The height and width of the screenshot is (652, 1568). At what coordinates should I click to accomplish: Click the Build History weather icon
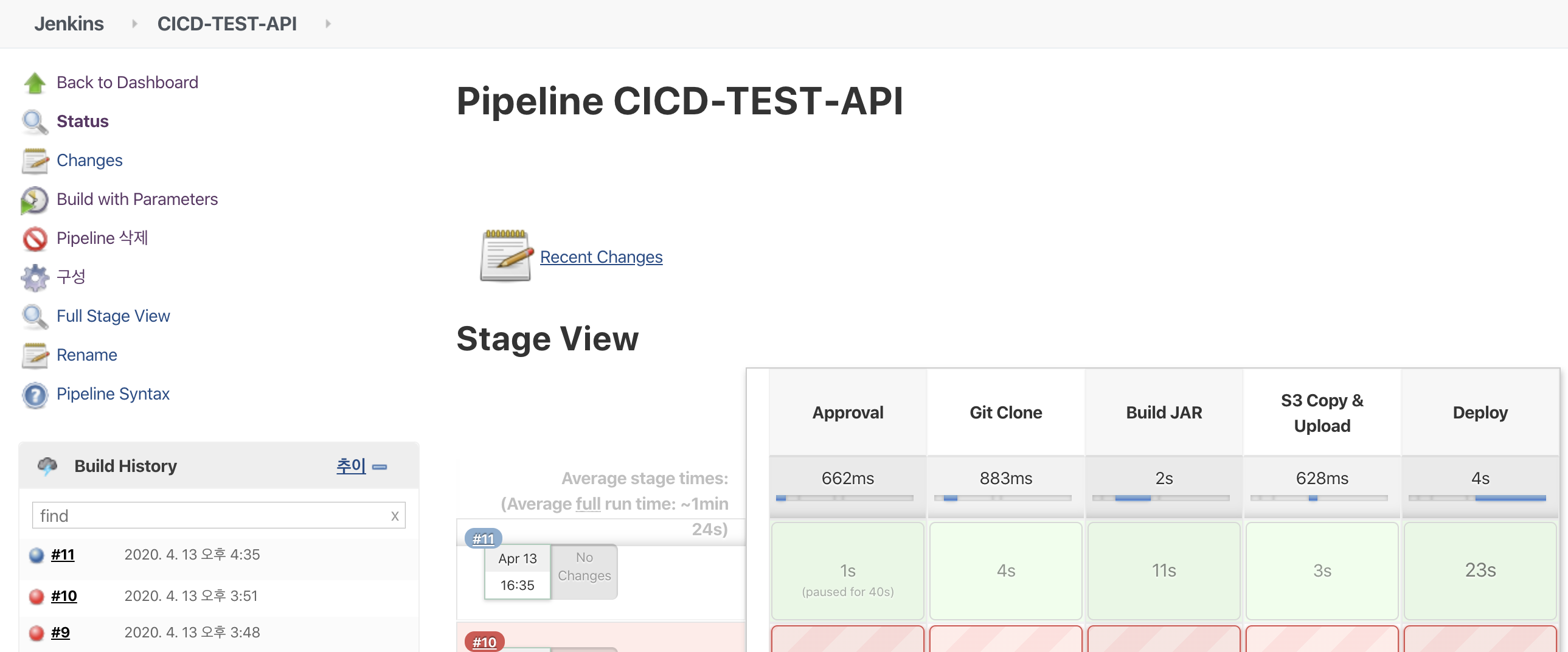47,466
